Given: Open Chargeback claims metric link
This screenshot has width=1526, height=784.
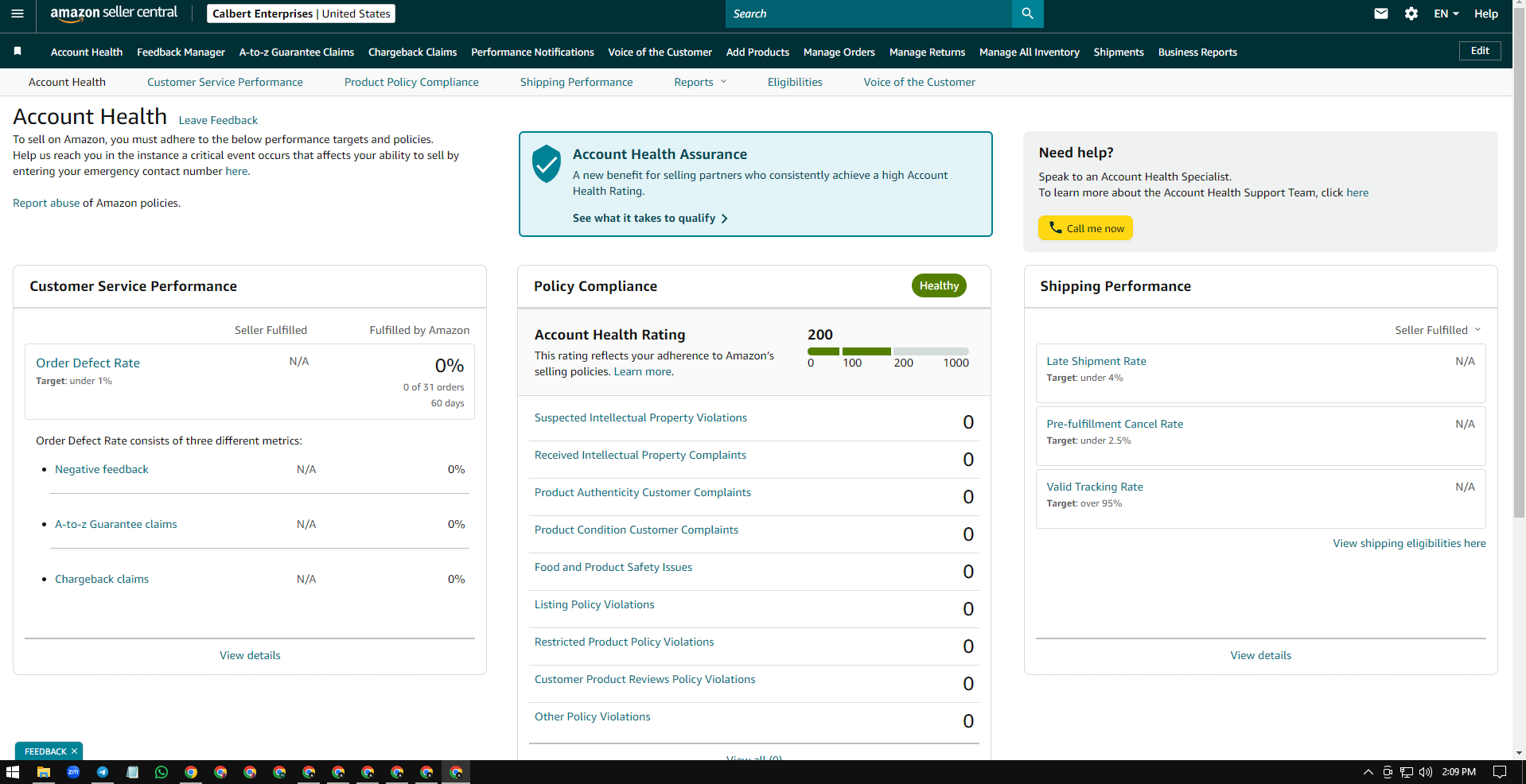Looking at the screenshot, I should point(102,579).
